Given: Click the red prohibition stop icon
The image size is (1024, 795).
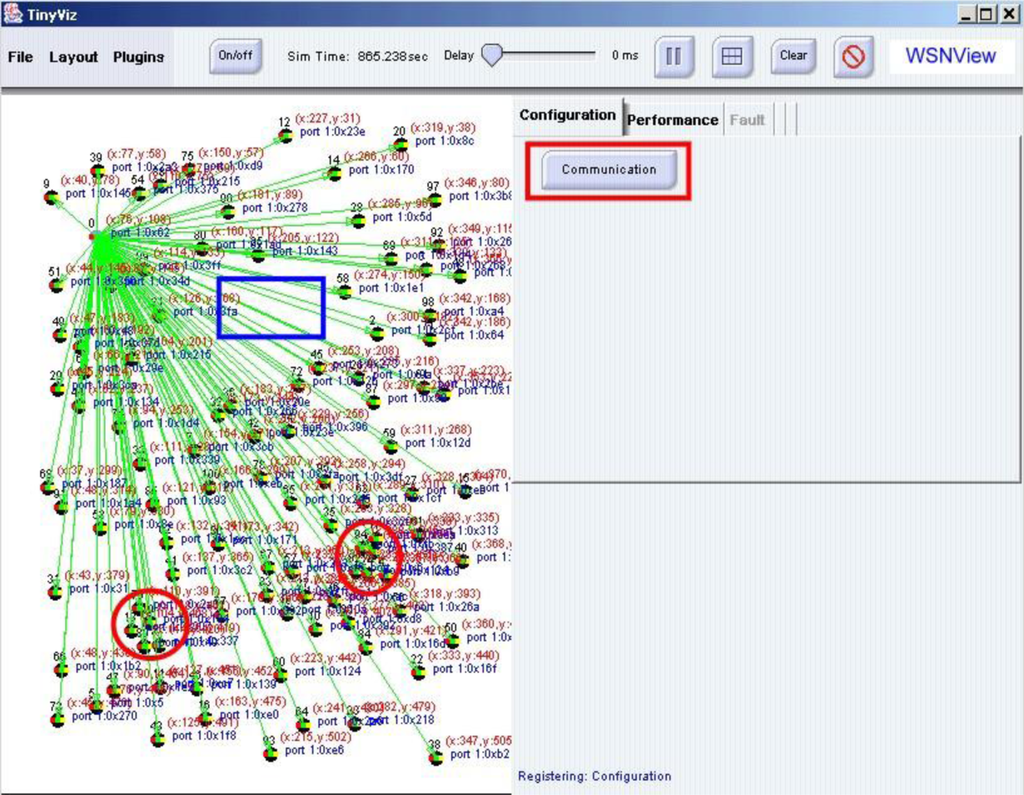Looking at the screenshot, I should (852, 56).
